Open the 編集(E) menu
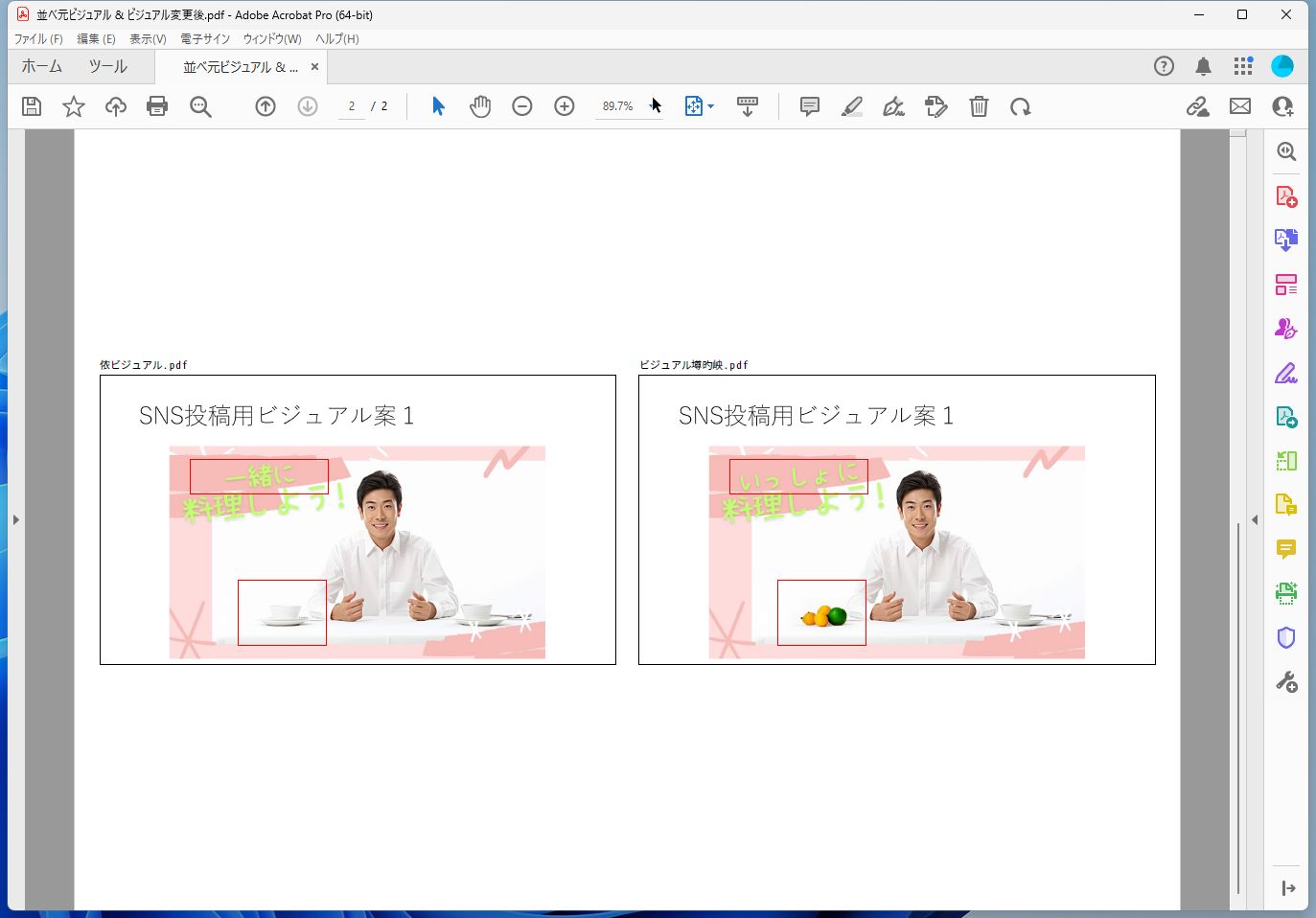 (x=95, y=38)
